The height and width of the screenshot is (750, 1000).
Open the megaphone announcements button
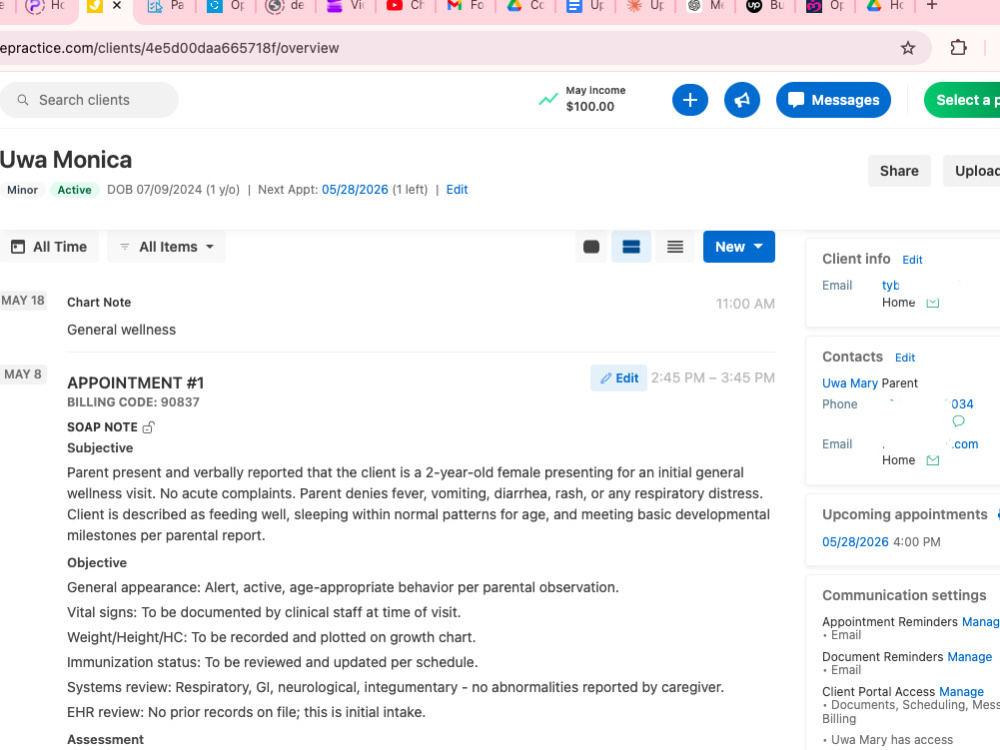742,100
